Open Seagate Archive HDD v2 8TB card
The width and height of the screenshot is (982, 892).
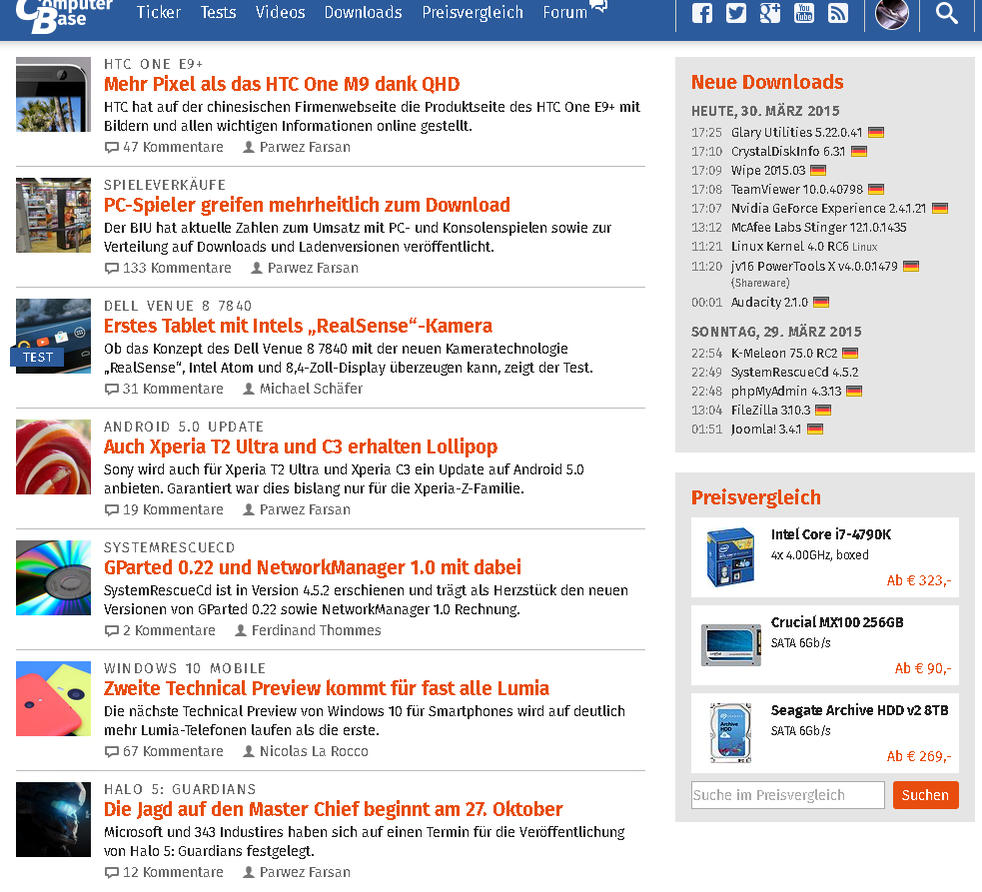coord(825,733)
